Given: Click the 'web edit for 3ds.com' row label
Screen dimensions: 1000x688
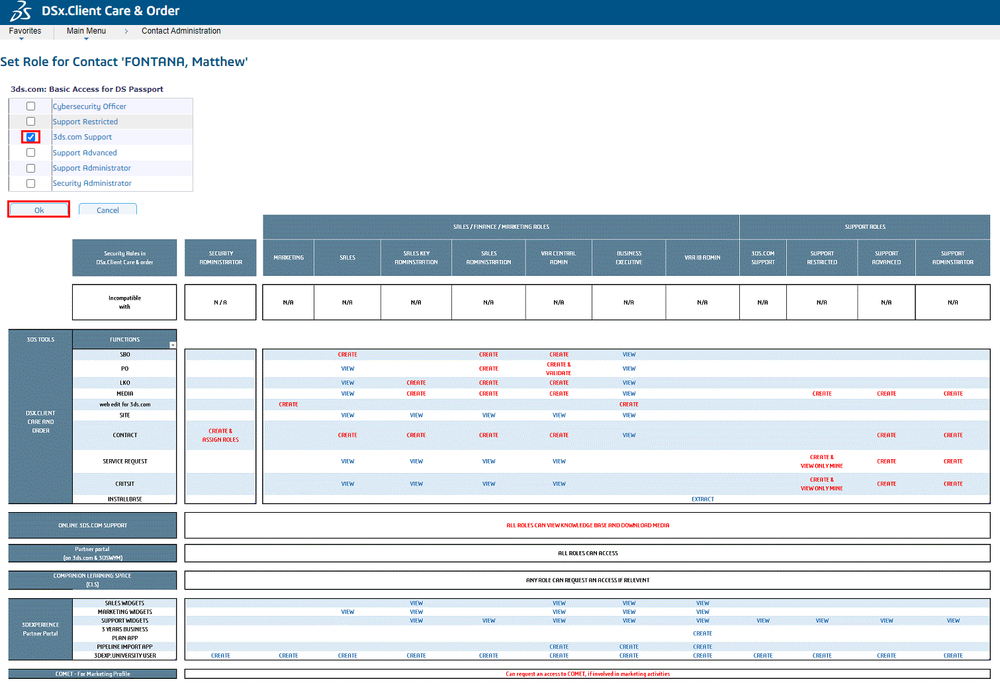Looking at the screenshot, I should point(124,404).
